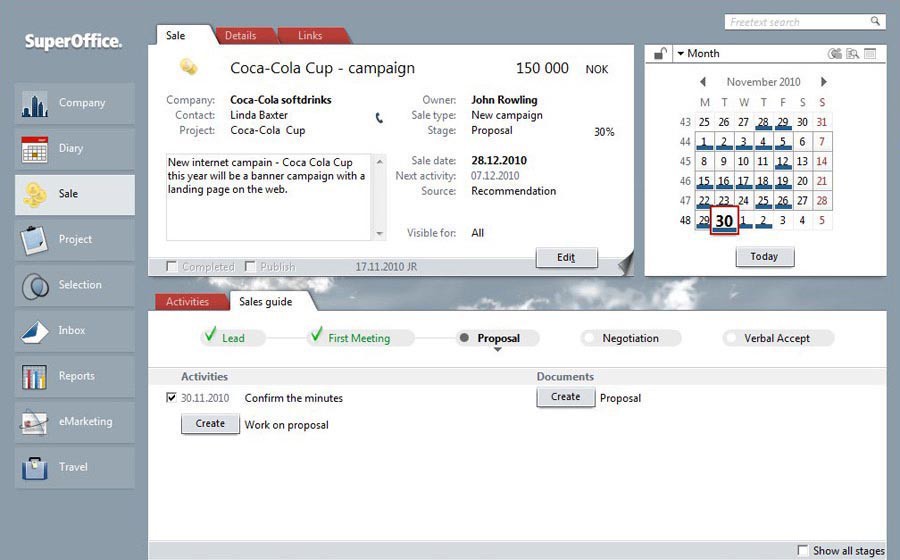Switch to the Activities tab
The image size is (900, 560).
pos(187,302)
